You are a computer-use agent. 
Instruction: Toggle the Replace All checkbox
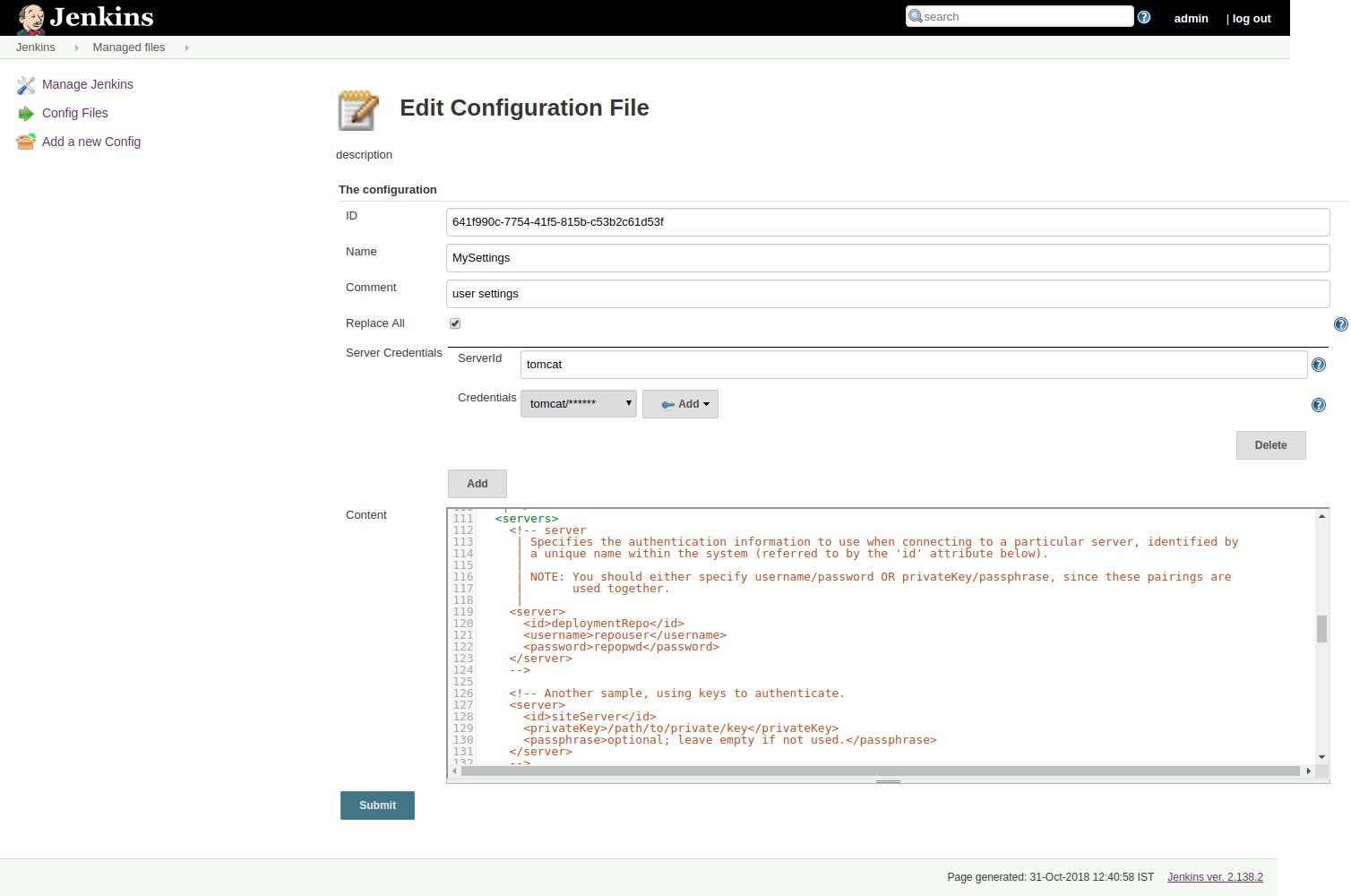(455, 323)
